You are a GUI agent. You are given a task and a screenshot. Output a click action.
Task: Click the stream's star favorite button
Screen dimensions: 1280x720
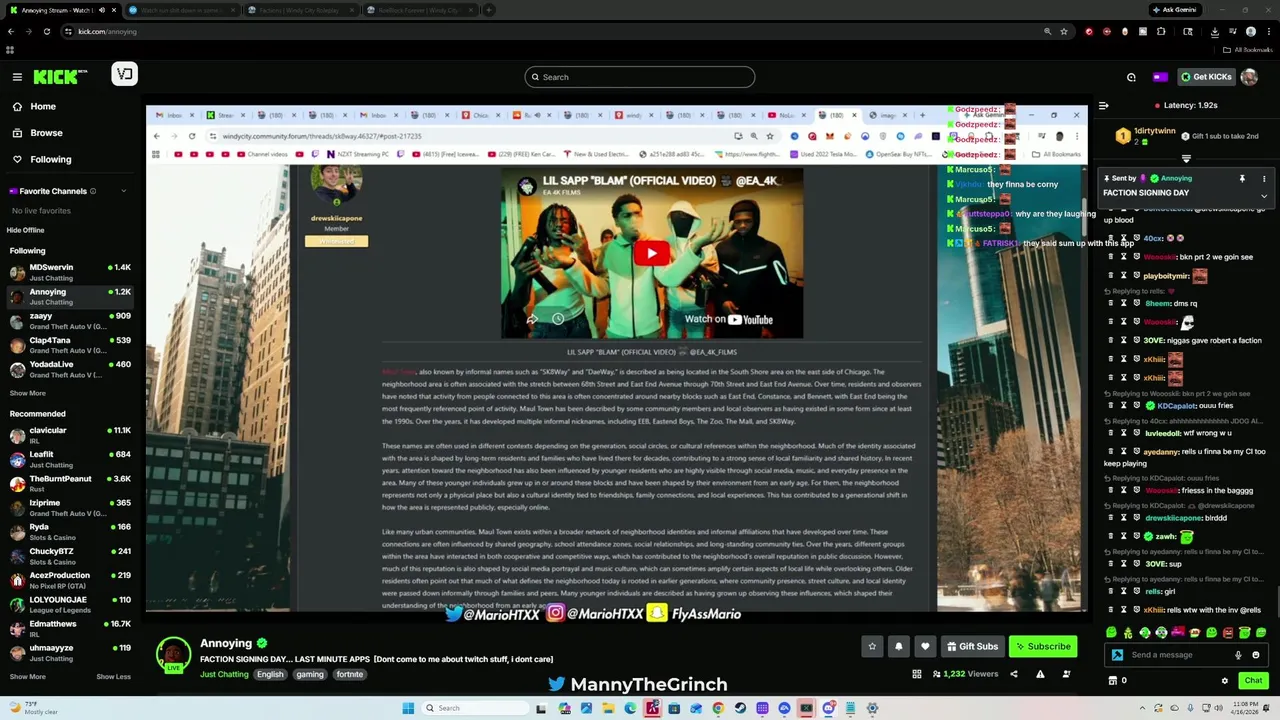[x=872, y=646]
